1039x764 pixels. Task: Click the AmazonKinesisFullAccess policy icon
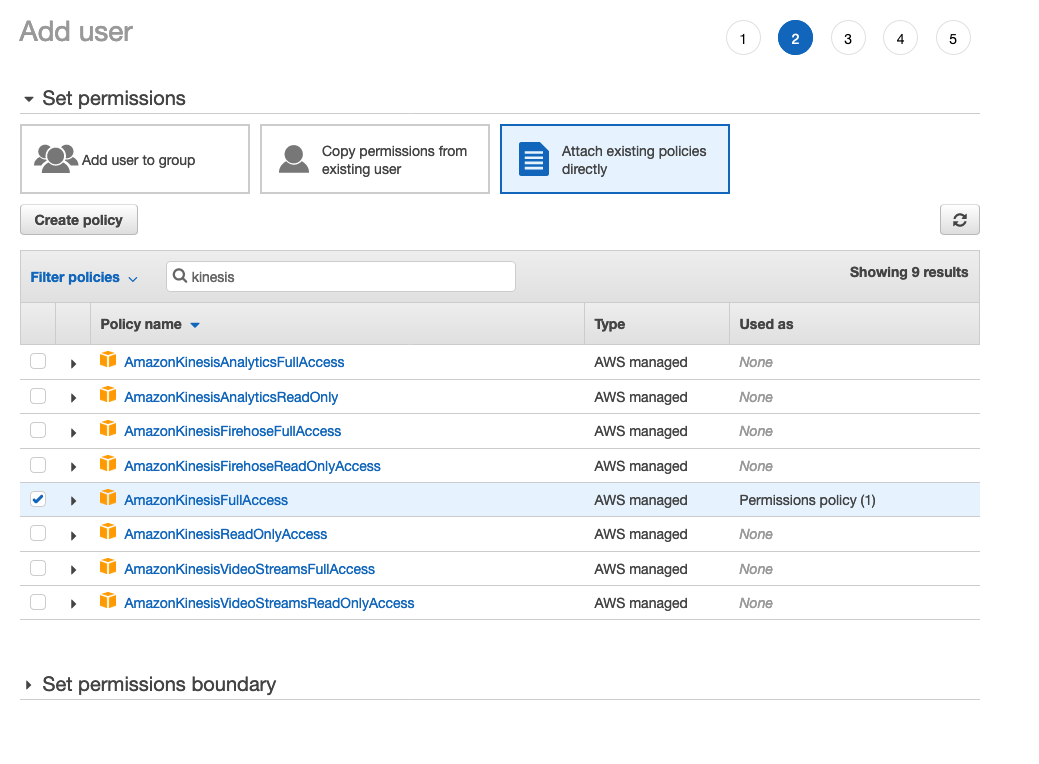click(108, 498)
